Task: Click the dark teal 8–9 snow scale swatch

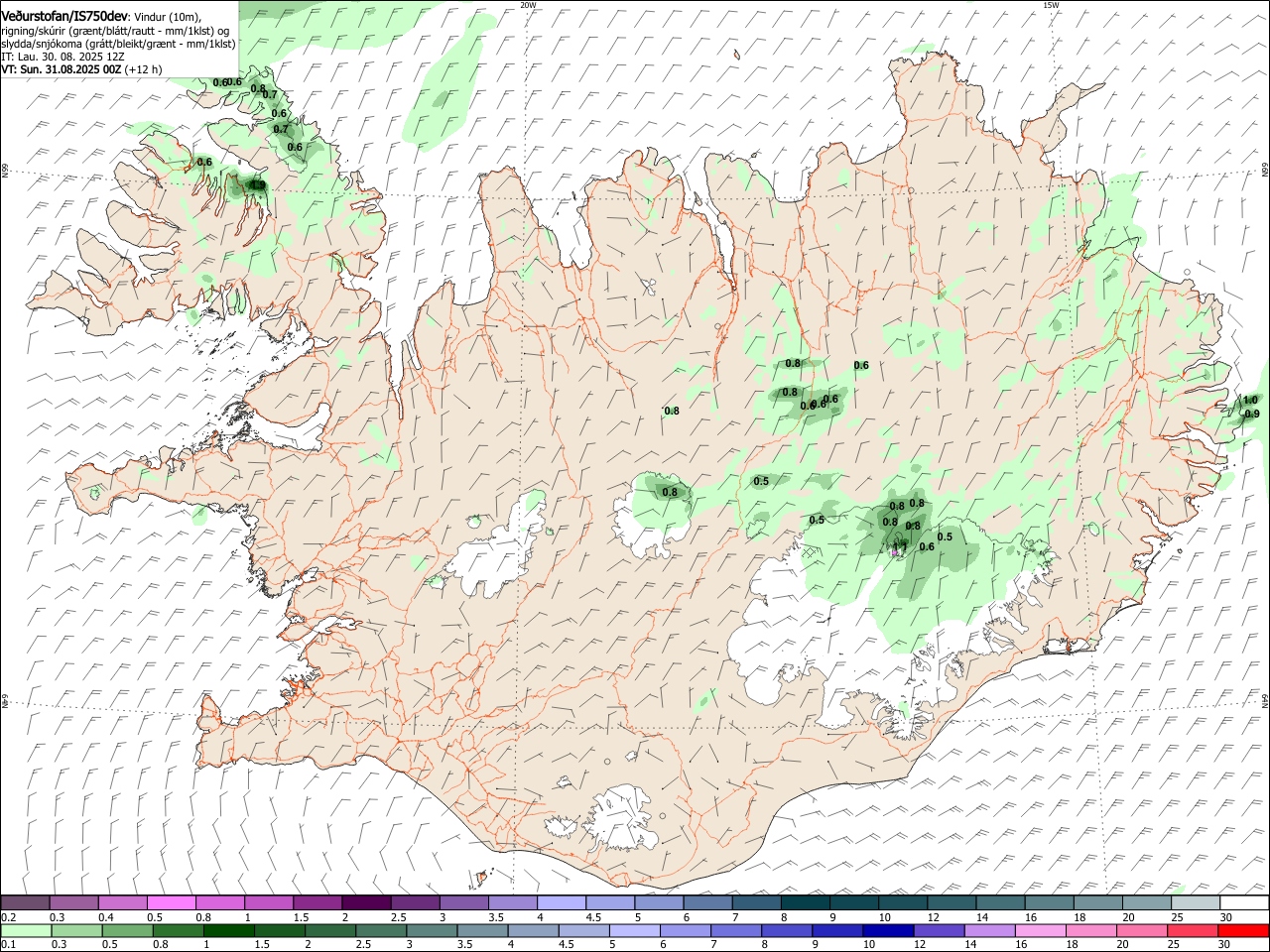Action: (806, 902)
